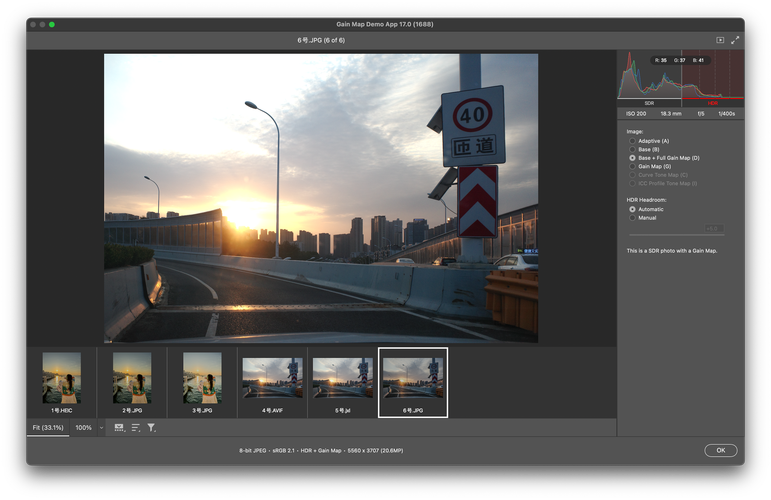This screenshot has width=771, height=500.
Task: Select the 4号.AVIF thumbnail
Action: (x=272, y=381)
